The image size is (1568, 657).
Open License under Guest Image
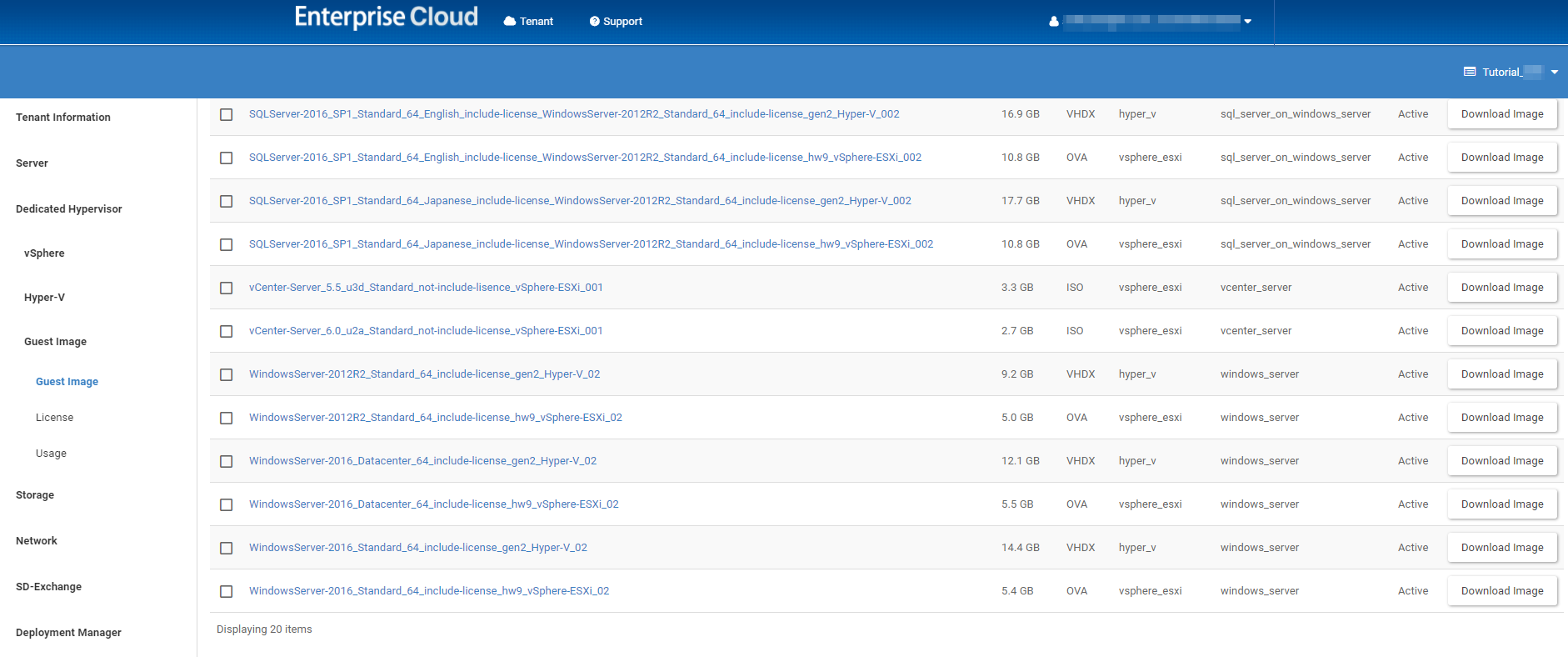click(54, 418)
